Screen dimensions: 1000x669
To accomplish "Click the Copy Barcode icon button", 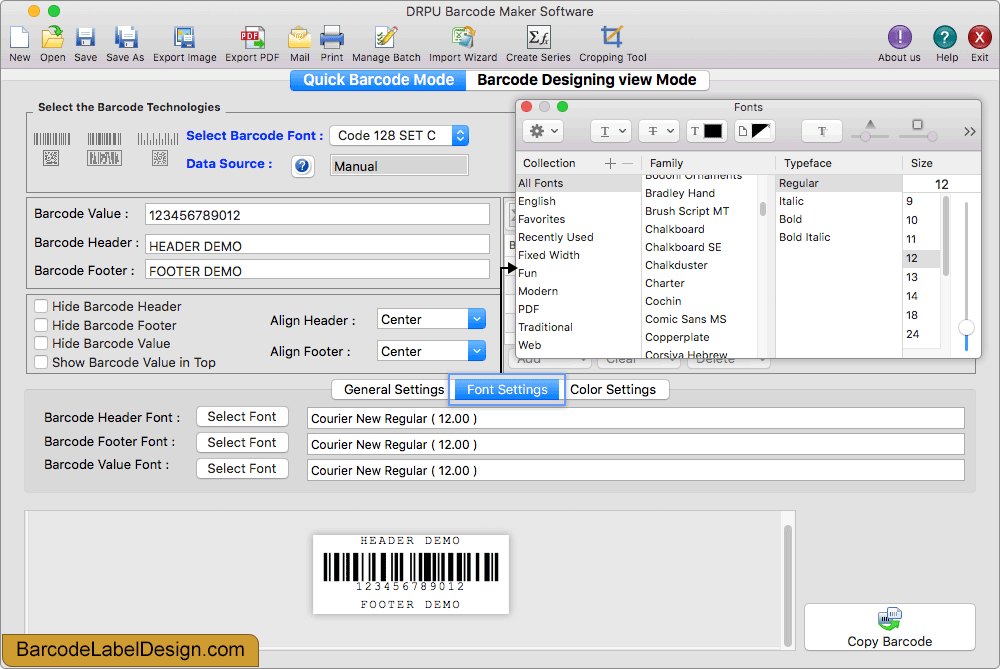I will (890, 627).
